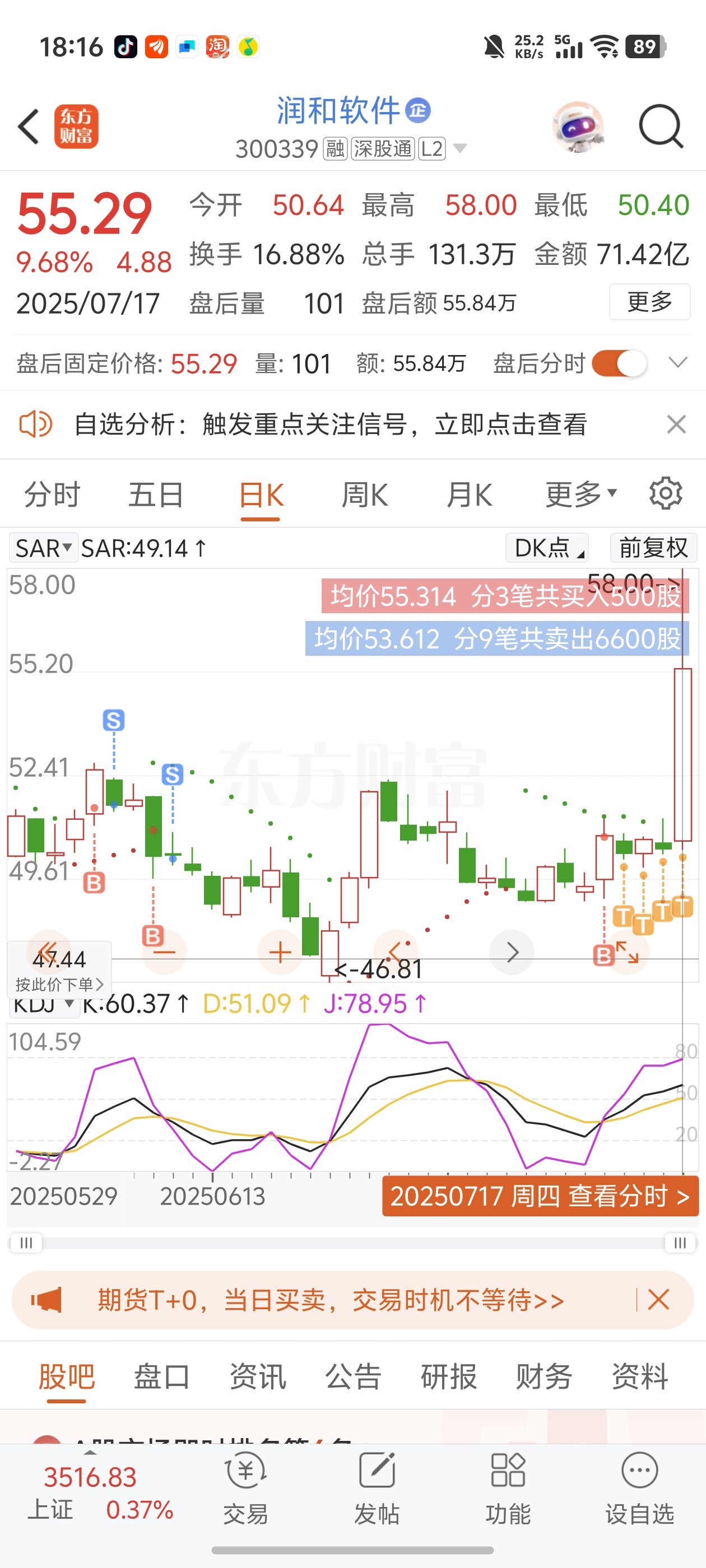Expand the index bar arrow above 上证
The width and height of the screenshot is (706, 1568).
[x=90, y=1452]
